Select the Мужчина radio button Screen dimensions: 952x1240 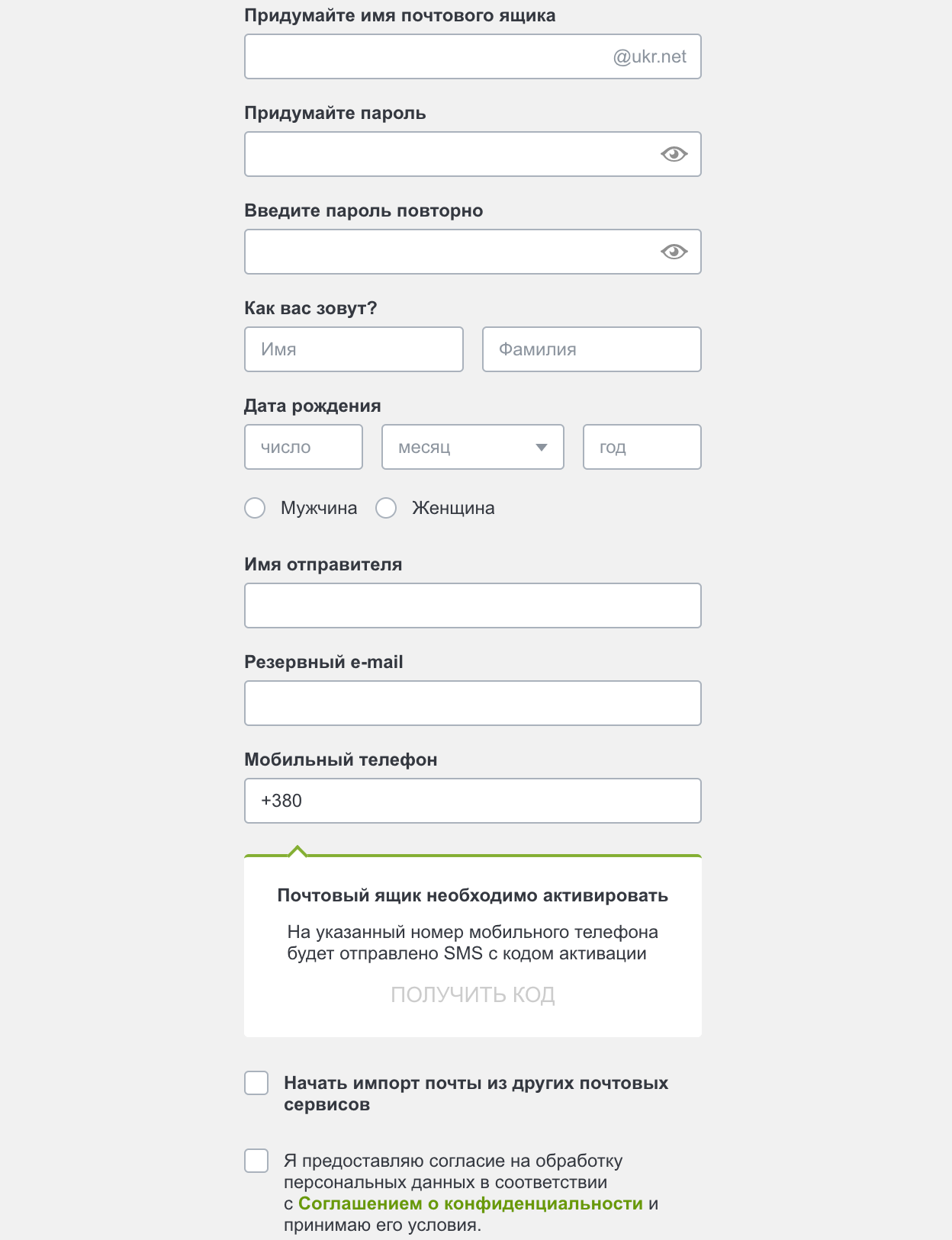pyautogui.click(x=255, y=508)
